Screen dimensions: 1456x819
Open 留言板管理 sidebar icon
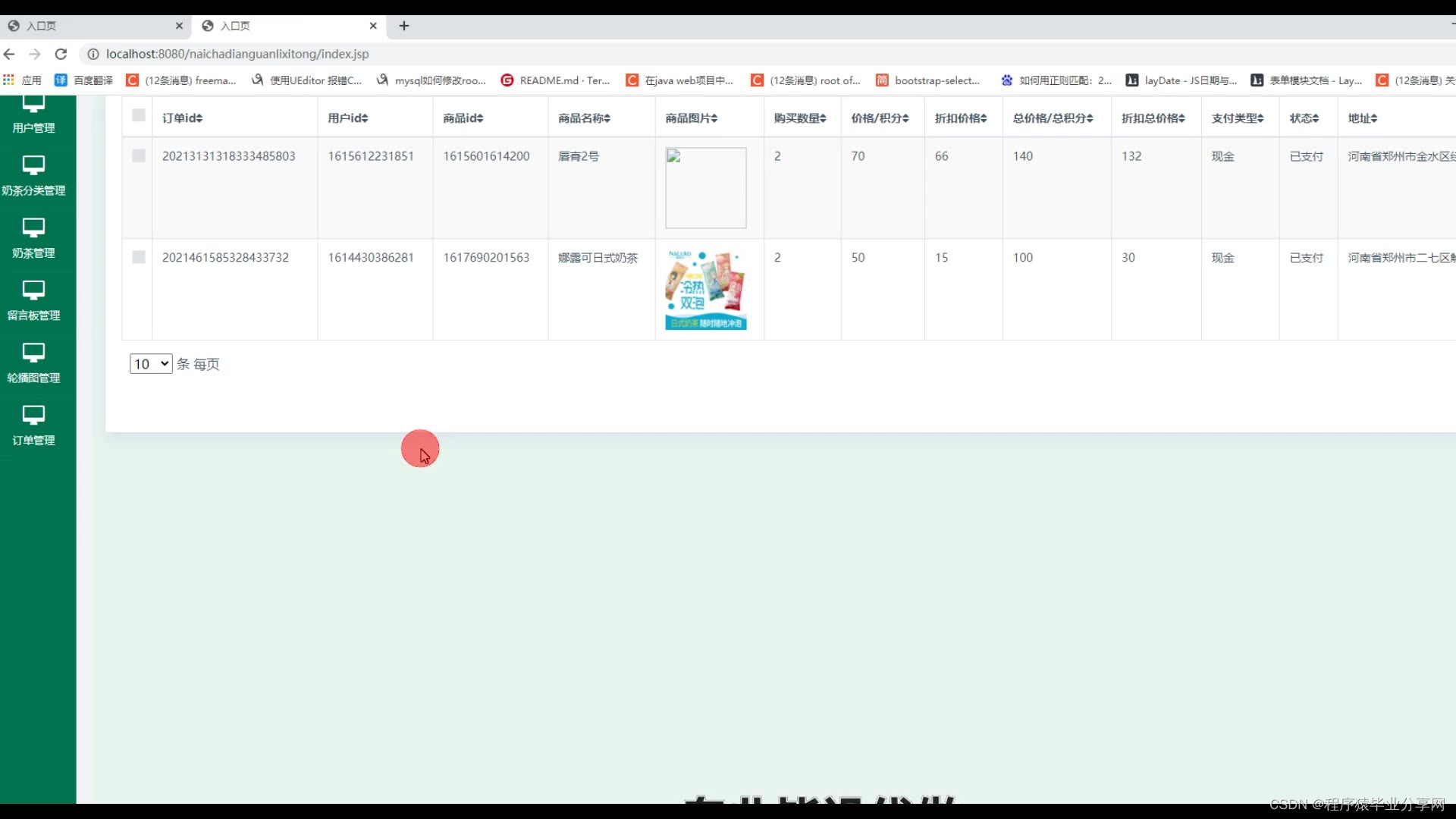33,289
